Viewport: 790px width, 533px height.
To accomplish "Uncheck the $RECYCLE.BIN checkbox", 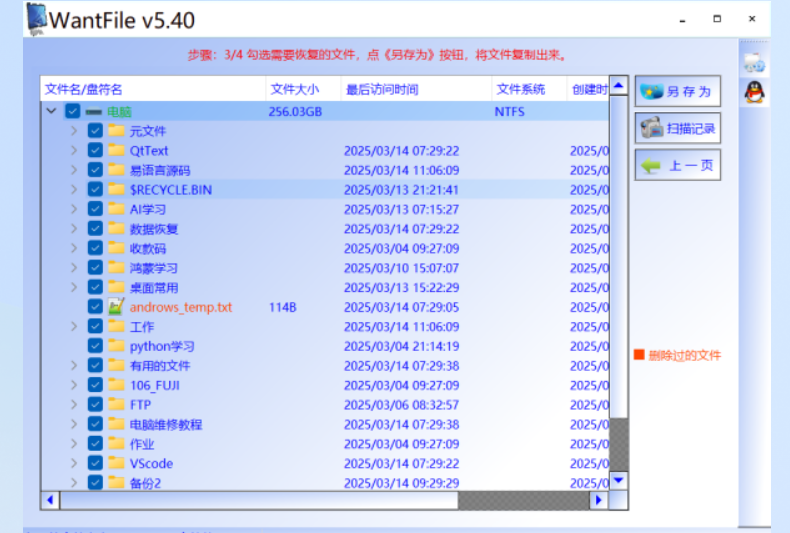I will coord(95,189).
